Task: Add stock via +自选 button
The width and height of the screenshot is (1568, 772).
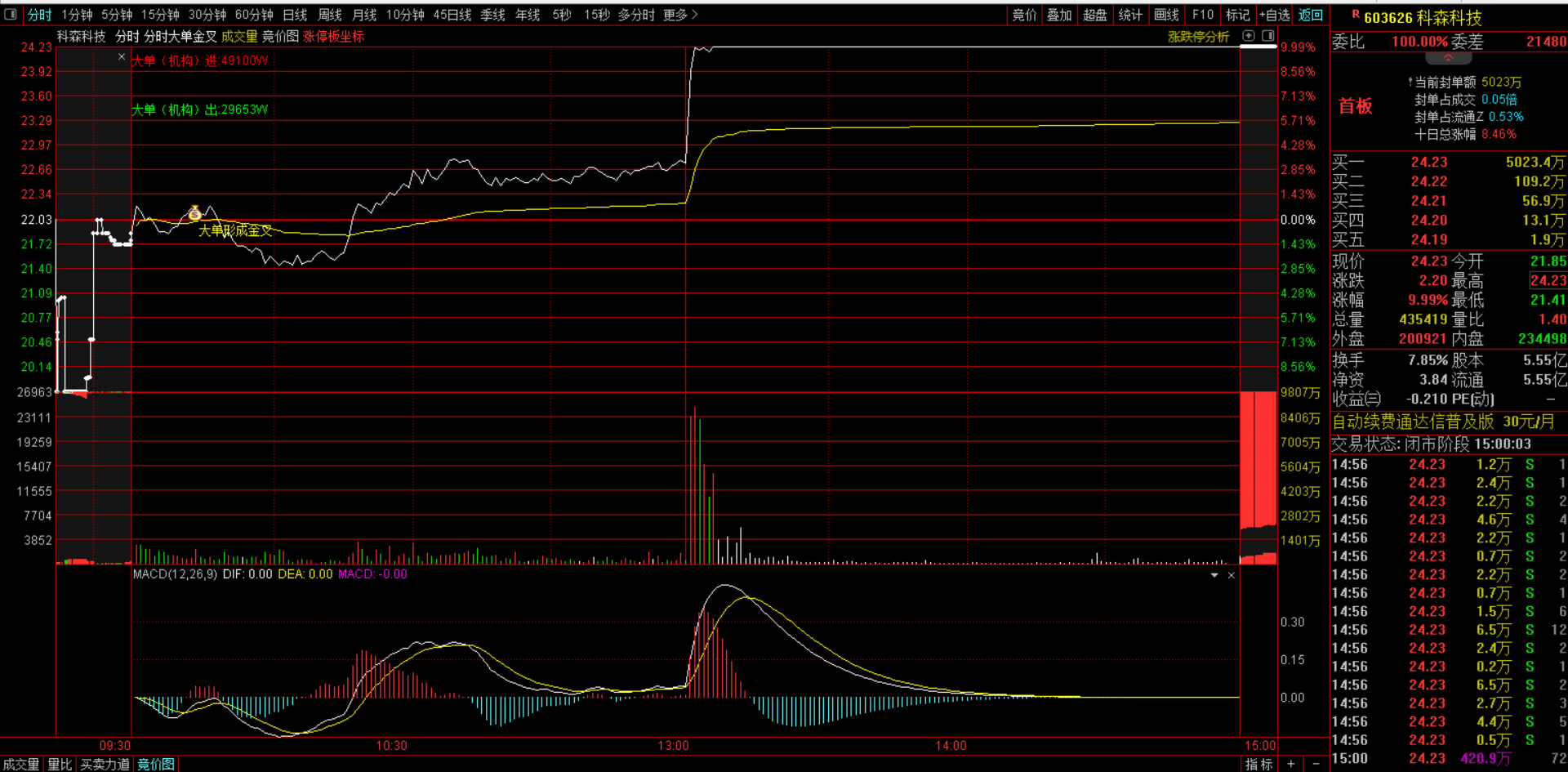Action: pos(1275,15)
